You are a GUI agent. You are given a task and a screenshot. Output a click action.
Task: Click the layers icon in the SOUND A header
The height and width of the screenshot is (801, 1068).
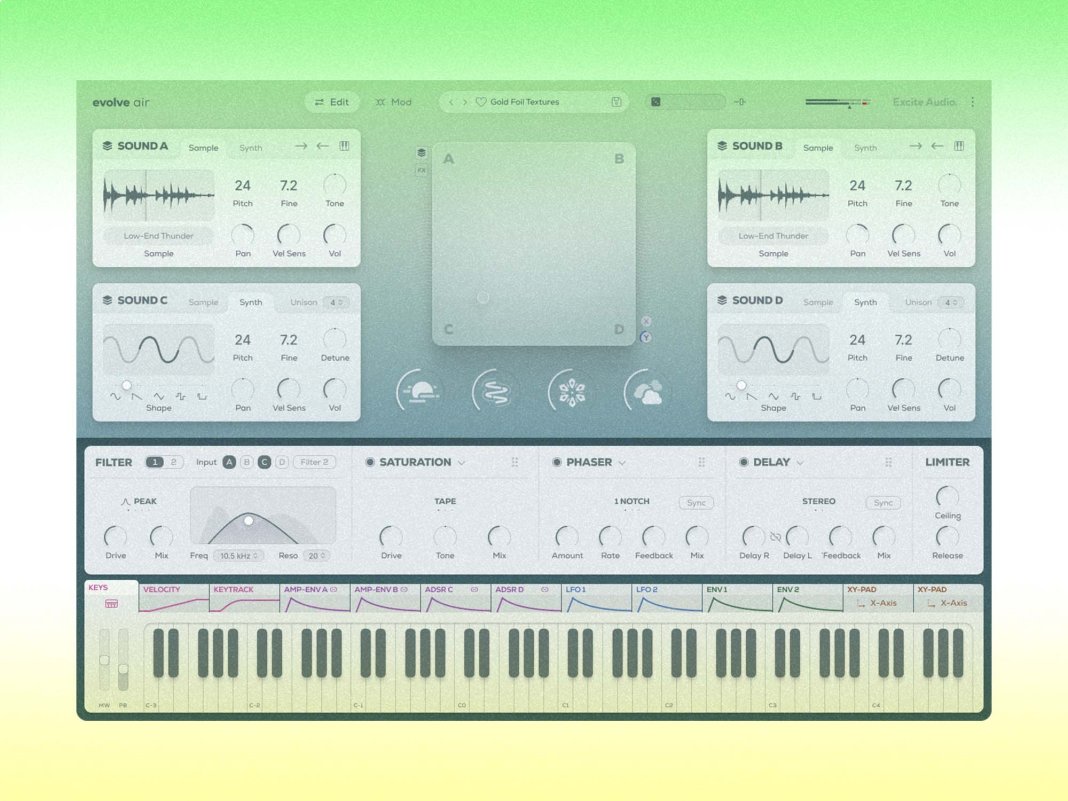tap(107, 146)
